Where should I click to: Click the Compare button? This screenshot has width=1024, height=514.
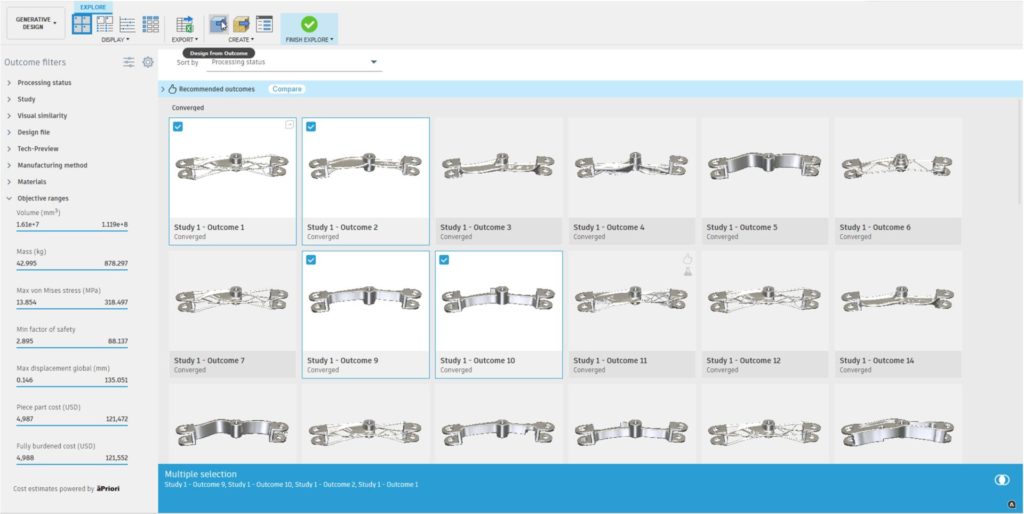pyautogui.click(x=287, y=89)
